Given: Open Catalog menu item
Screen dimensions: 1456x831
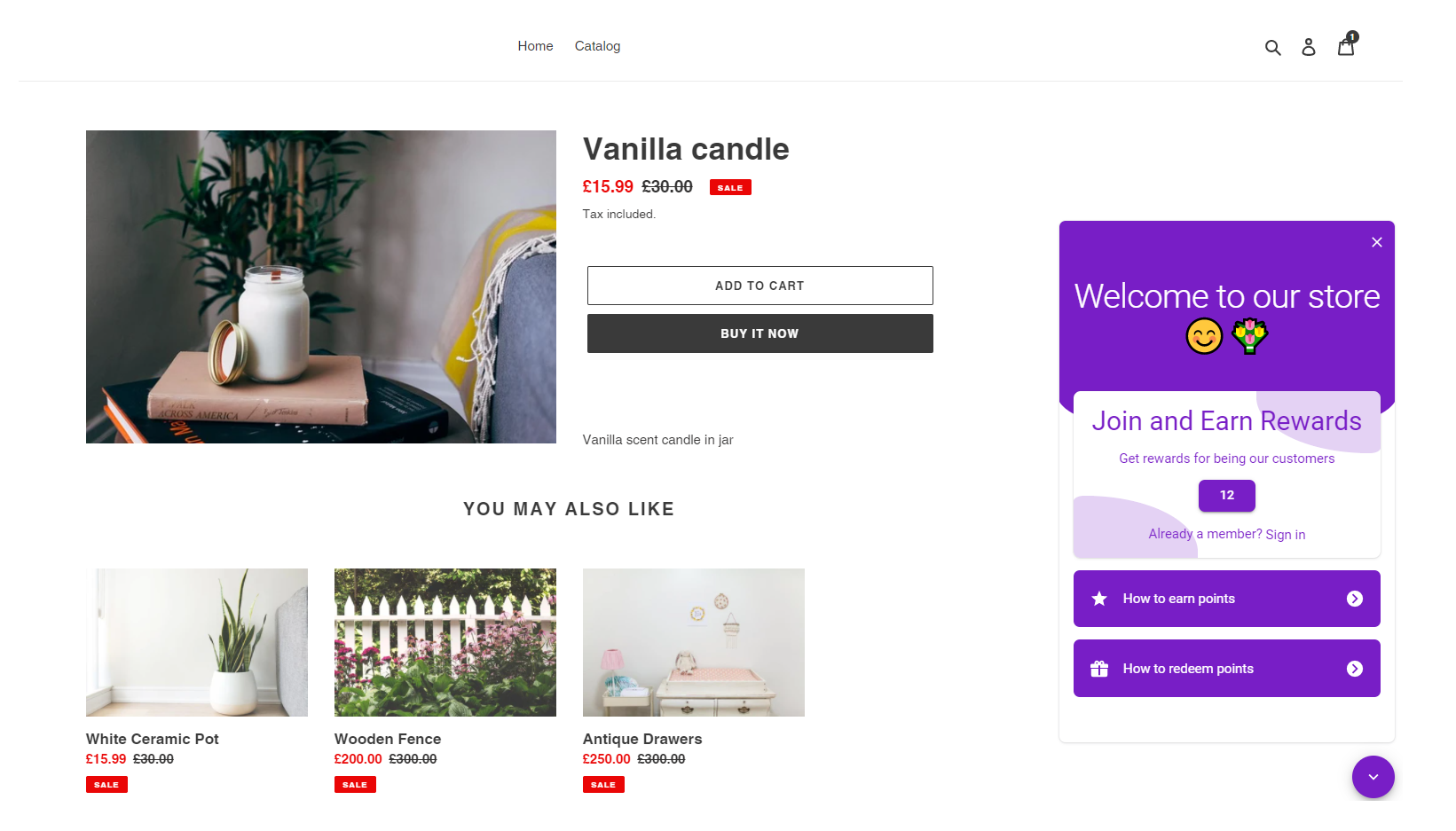Looking at the screenshot, I should coord(597,46).
